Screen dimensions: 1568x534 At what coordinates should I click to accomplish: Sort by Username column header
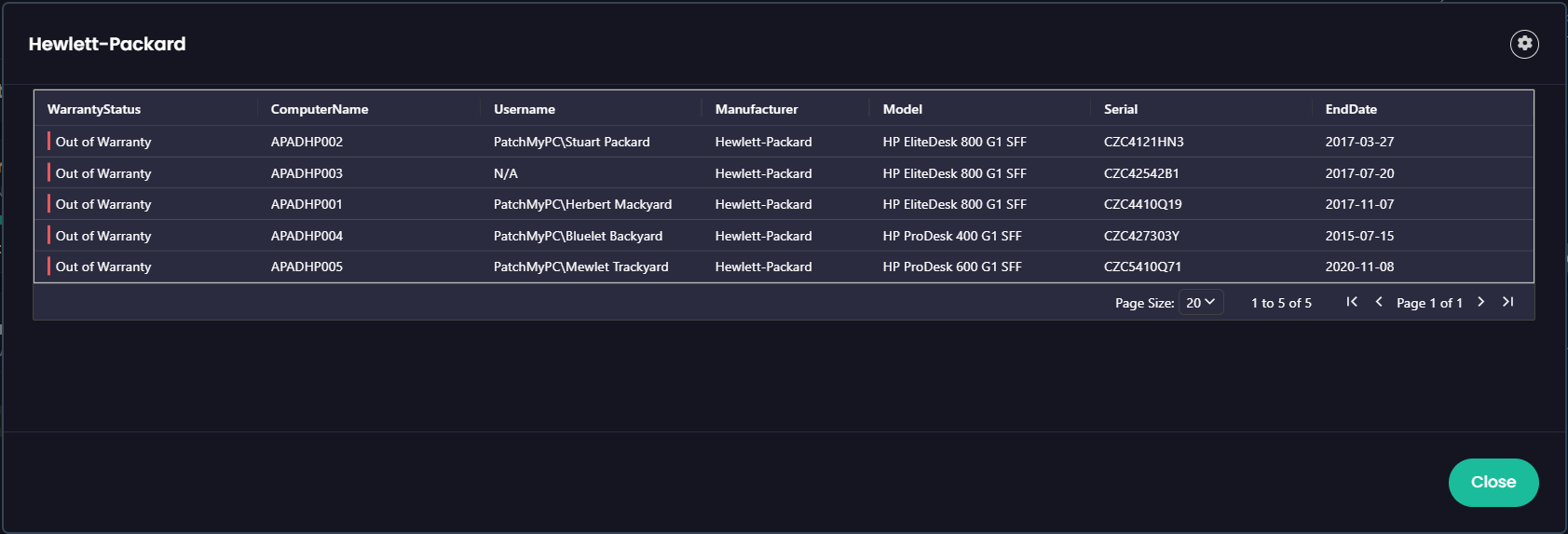pos(525,109)
